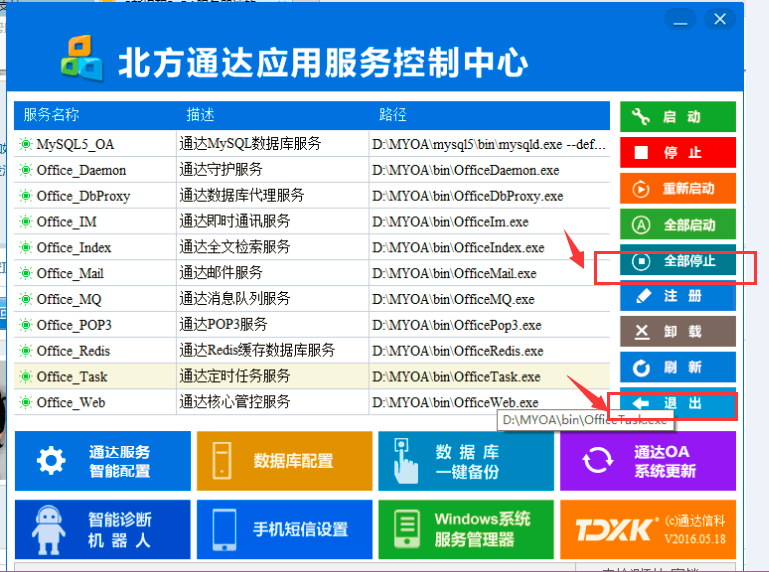Select the Office_Web service name

(71, 402)
